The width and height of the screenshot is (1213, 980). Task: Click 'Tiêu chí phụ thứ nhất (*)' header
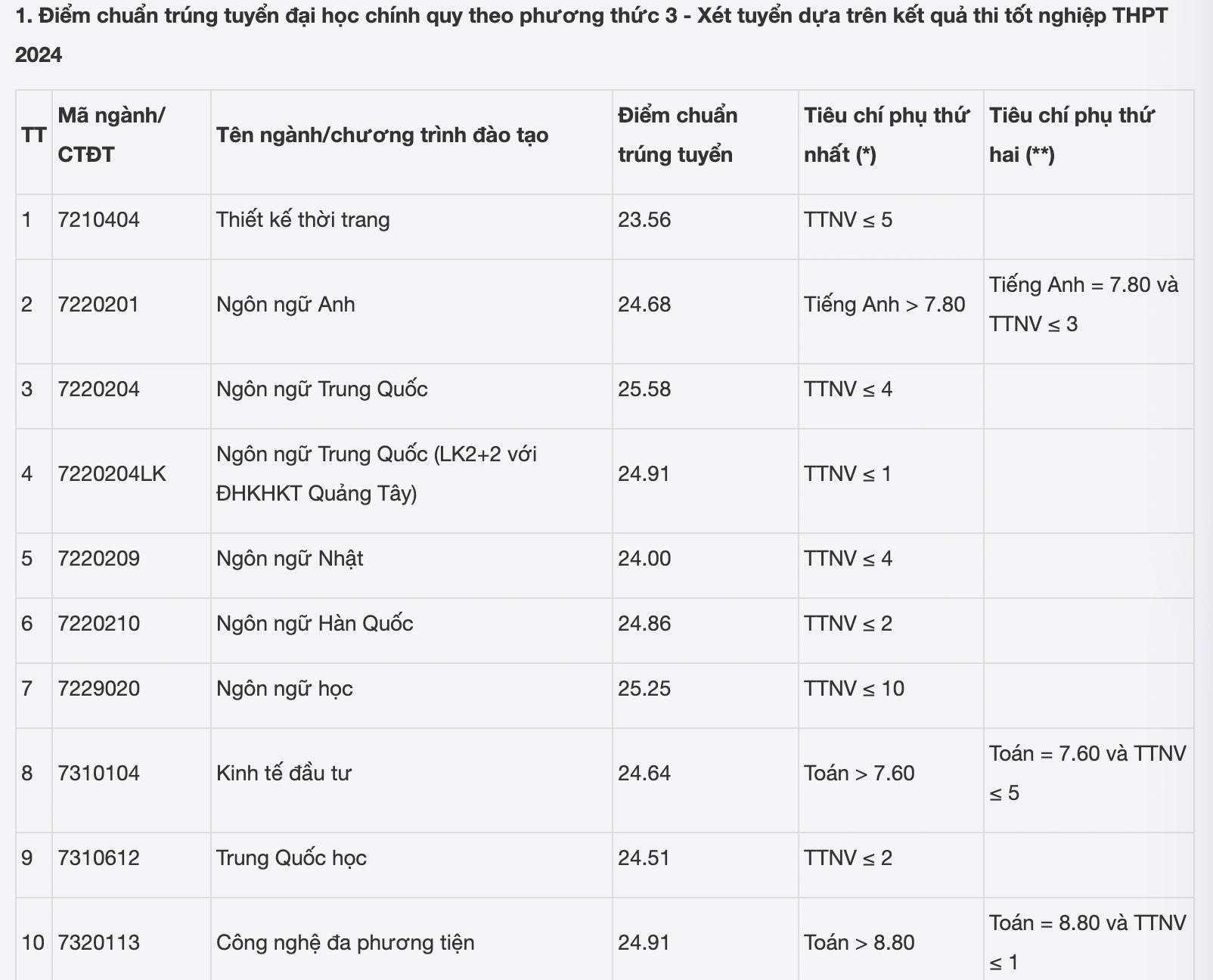[886, 135]
